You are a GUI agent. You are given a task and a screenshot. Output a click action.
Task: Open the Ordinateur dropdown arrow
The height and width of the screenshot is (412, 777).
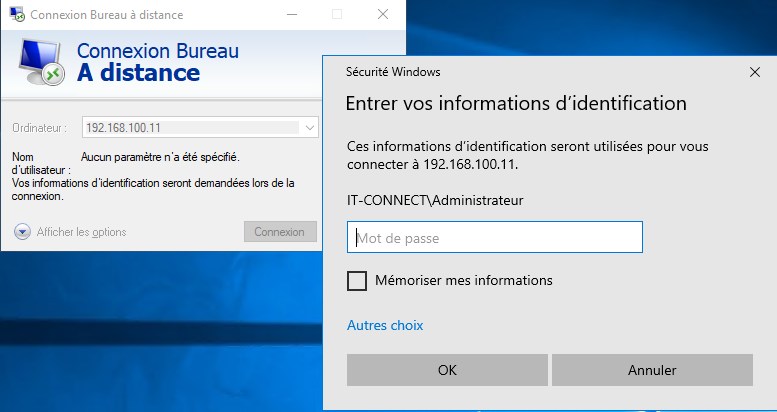click(x=309, y=128)
